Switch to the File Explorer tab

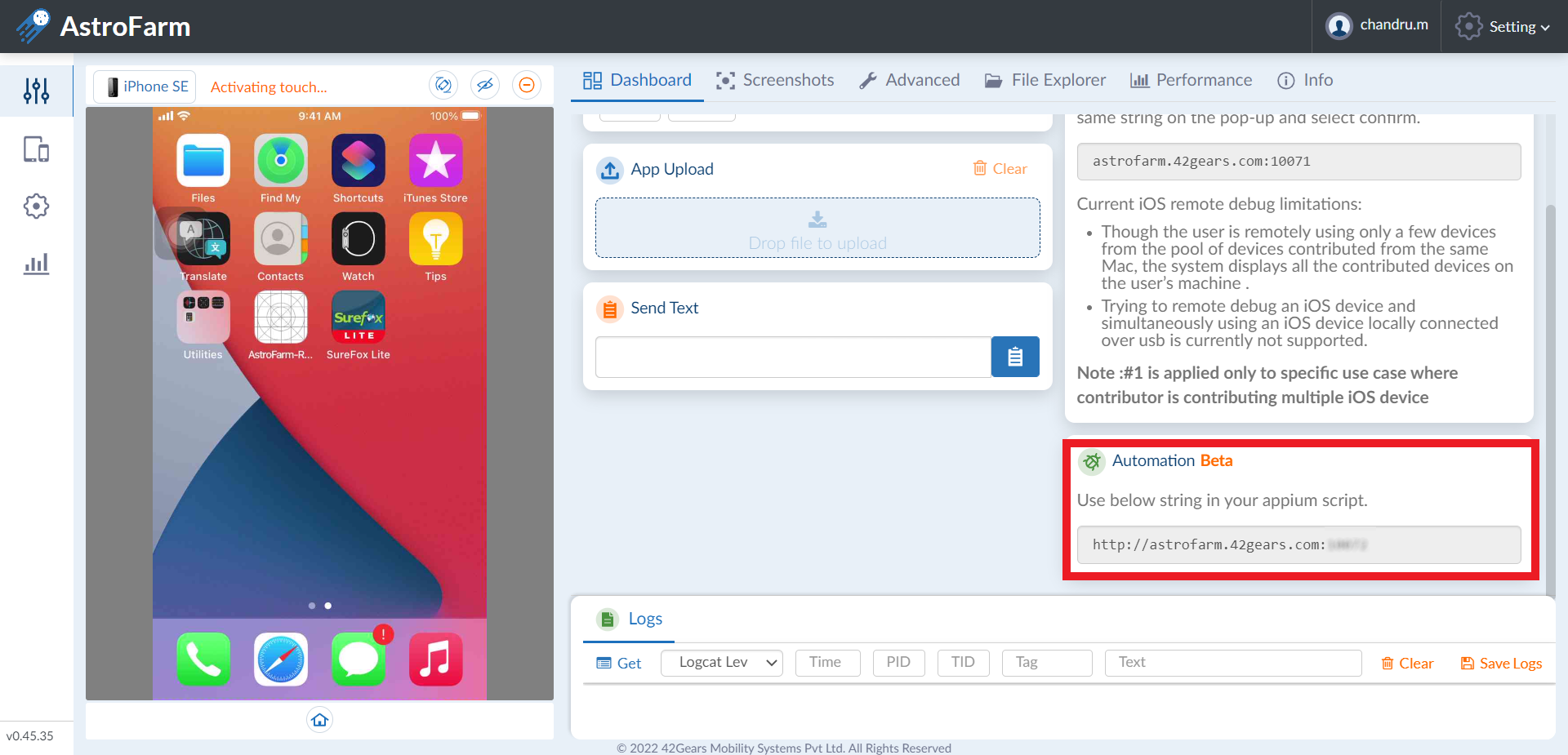pyautogui.click(x=1045, y=80)
